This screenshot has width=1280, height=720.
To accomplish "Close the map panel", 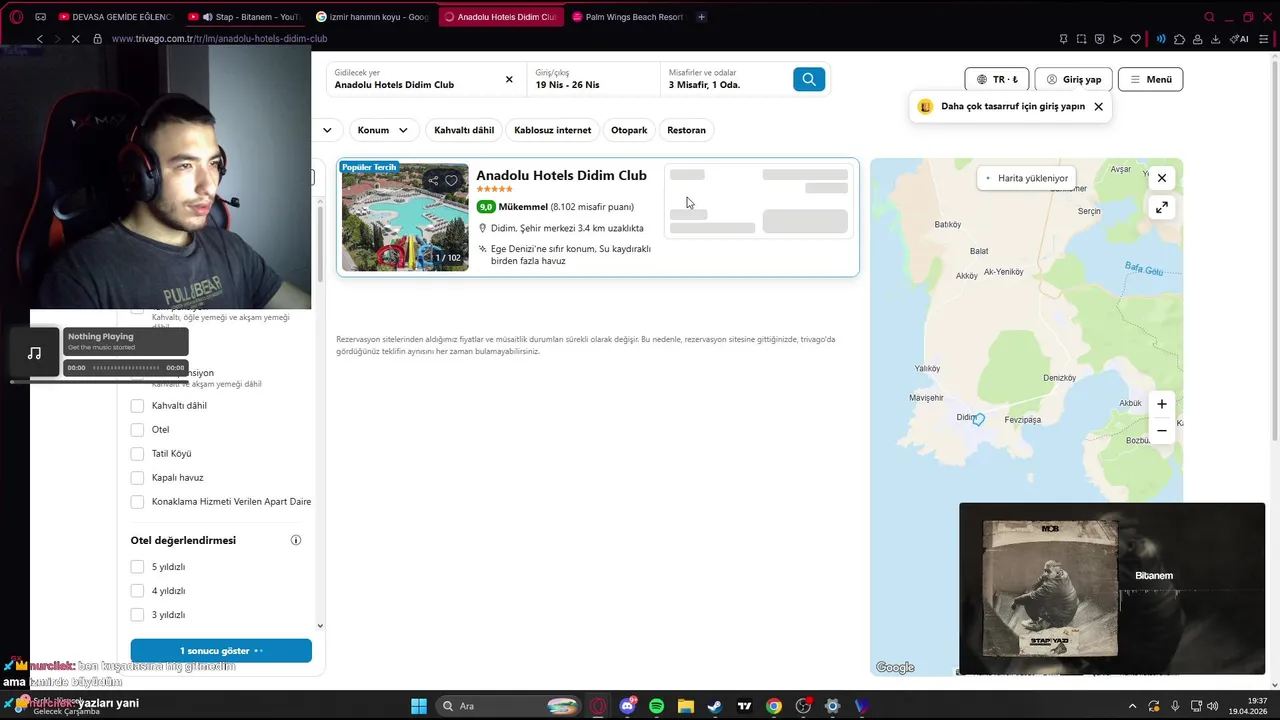I will (x=1161, y=178).
